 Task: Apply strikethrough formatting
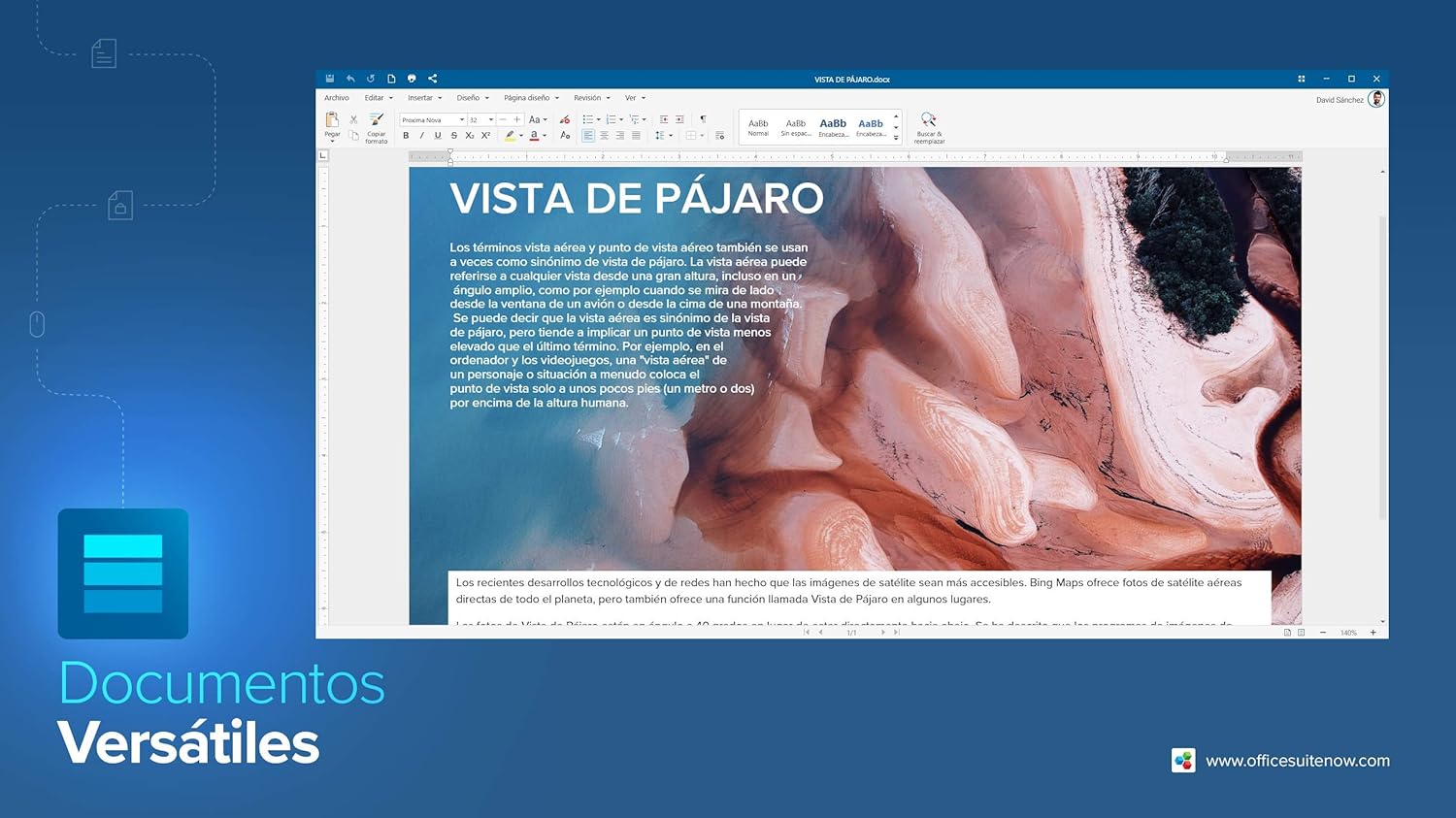pos(453,136)
